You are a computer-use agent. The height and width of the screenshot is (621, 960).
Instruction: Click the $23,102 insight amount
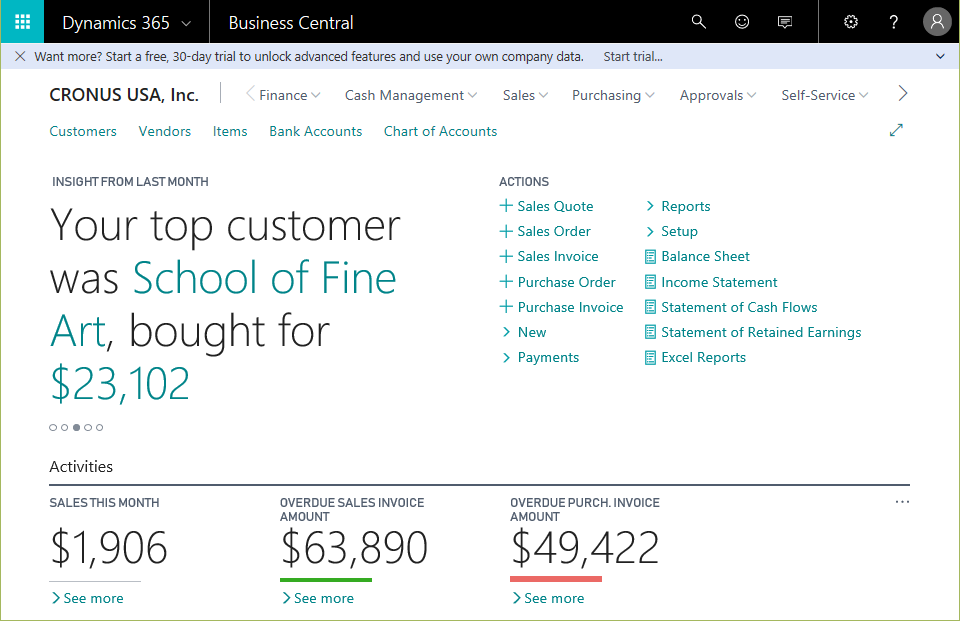click(x=120, y=384)
